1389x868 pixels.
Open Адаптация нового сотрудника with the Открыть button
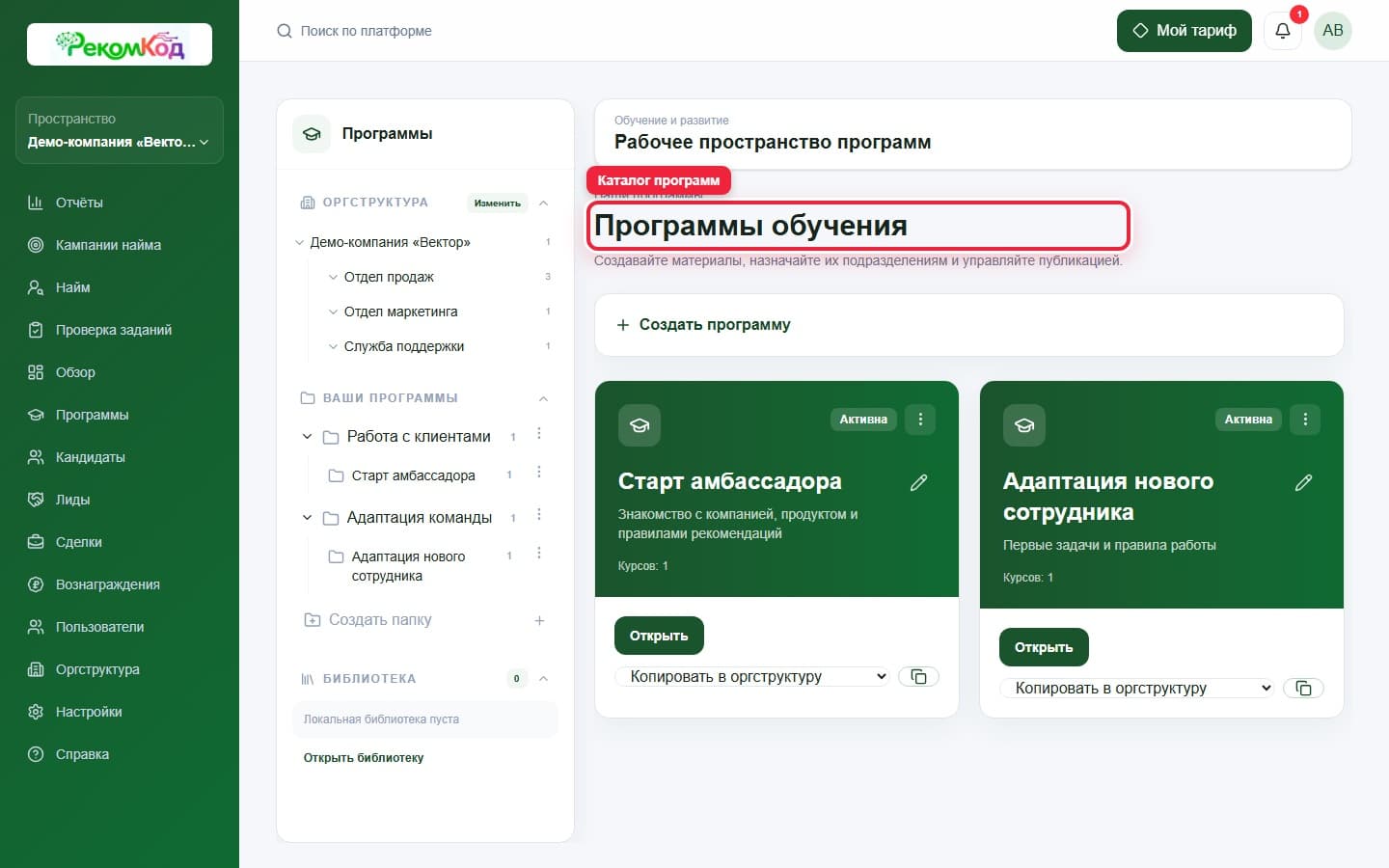pyautogui.click(x=1044, y=647)
